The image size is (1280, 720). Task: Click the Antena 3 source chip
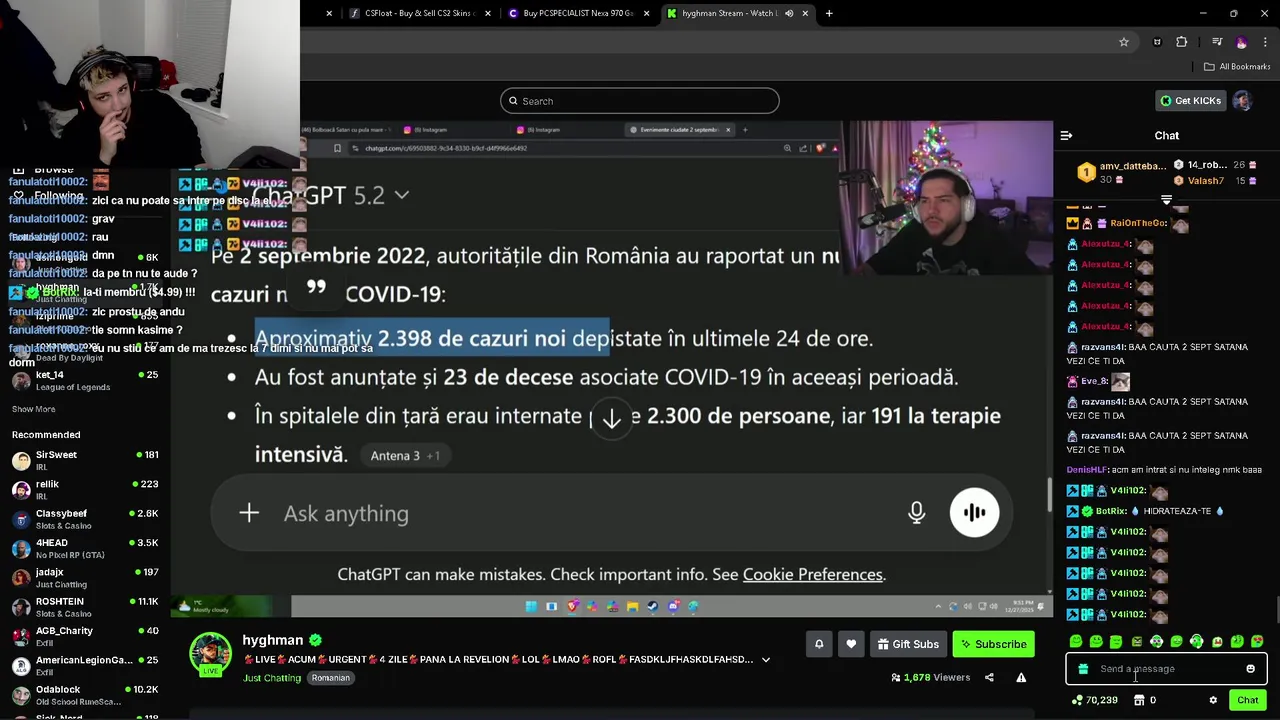pyautogui.click(x=405, y=455)
